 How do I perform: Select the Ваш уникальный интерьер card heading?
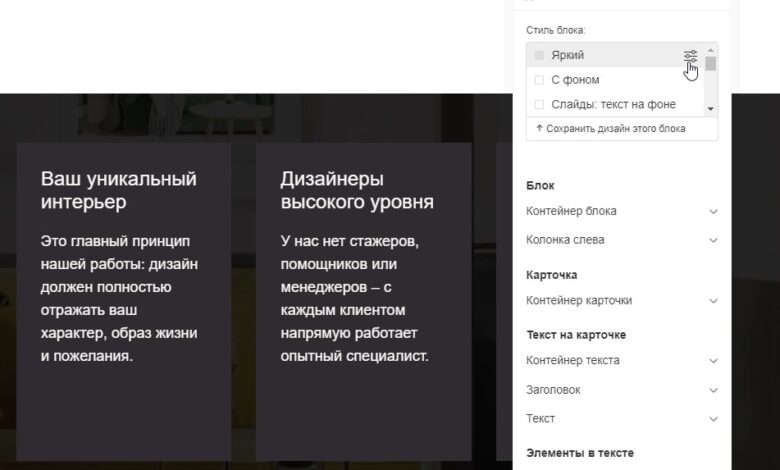[118, 190]
